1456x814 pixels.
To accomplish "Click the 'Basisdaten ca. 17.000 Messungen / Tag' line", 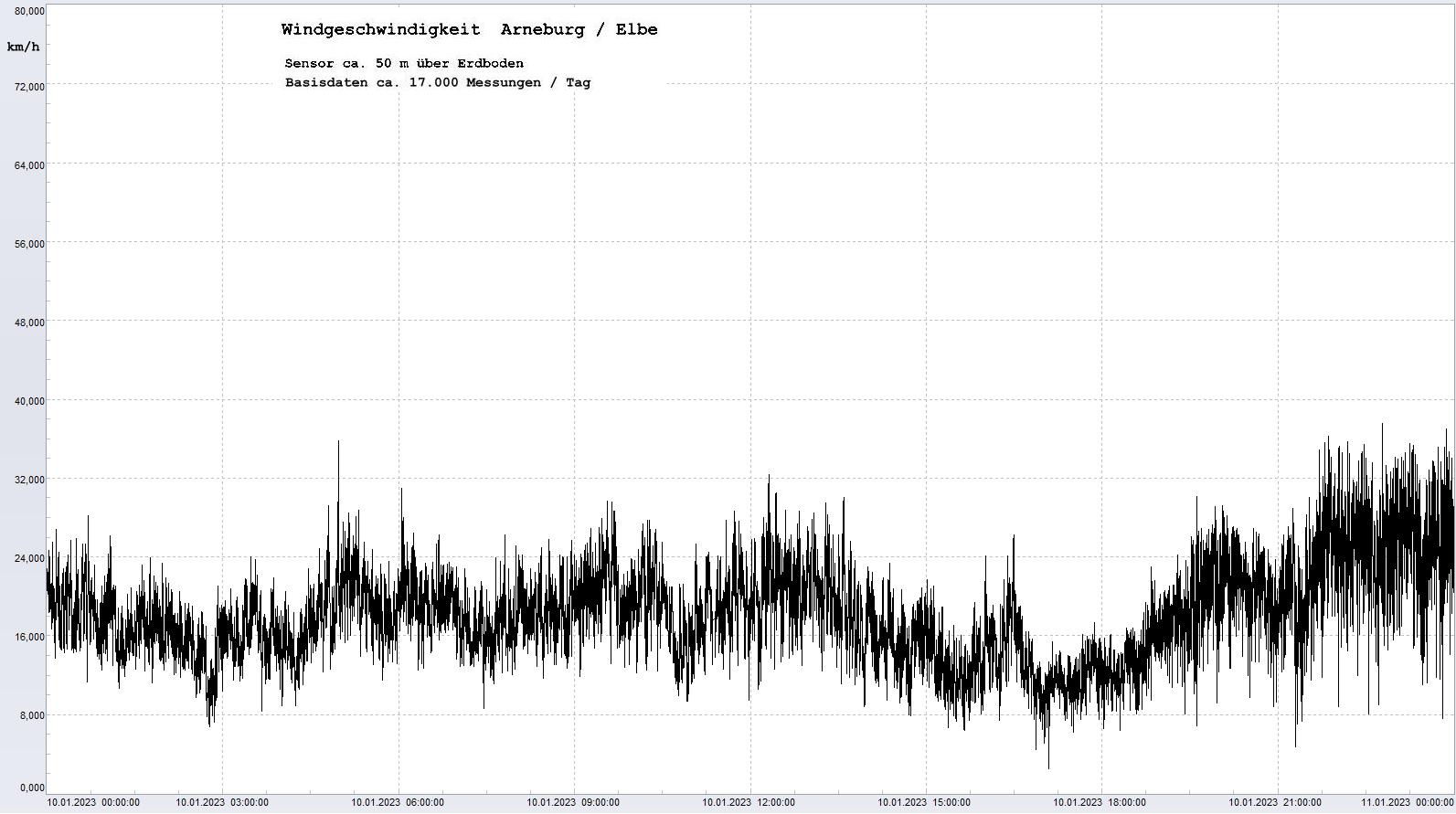I will tap(437, 82).
